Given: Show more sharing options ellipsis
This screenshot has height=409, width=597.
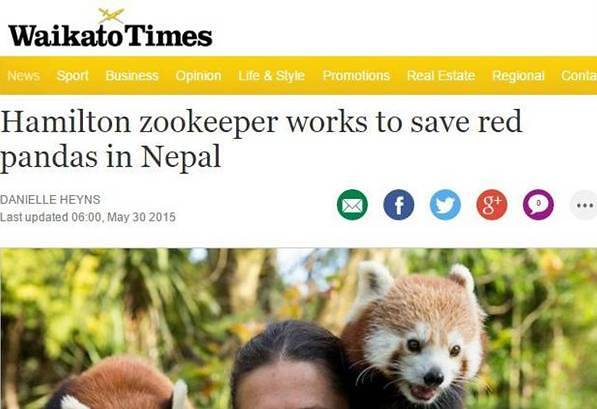Looking at the screenshot, I should [584, 205].
